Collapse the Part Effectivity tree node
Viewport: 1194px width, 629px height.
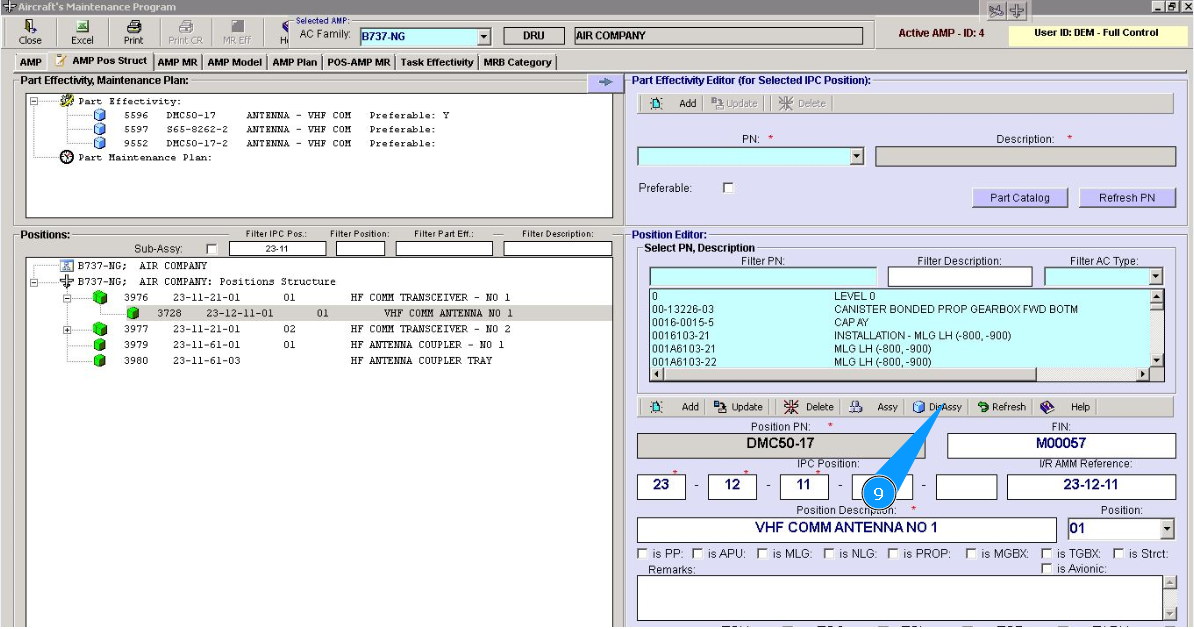tap(35, 101)
